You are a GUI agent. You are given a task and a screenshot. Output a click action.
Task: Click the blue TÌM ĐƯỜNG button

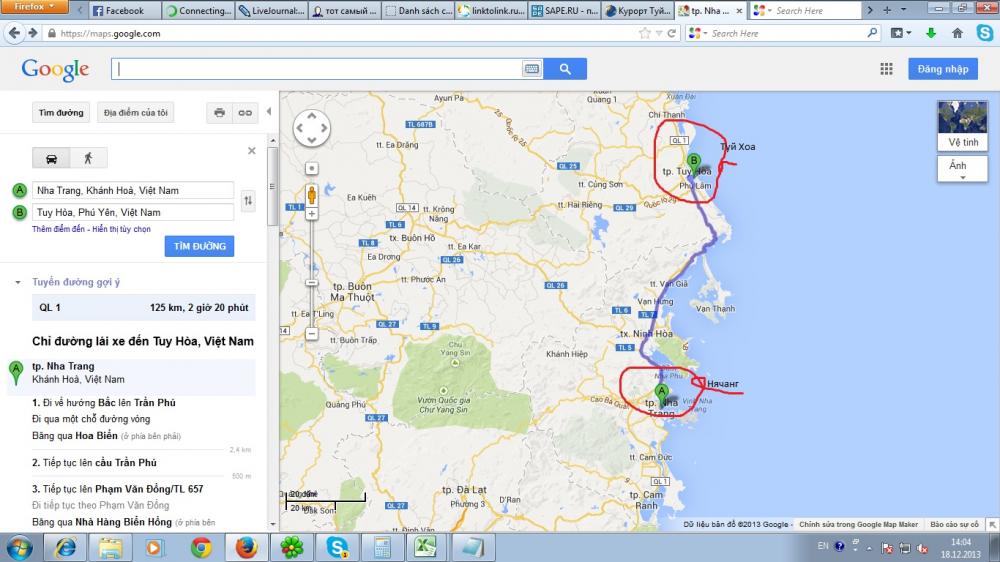(x=199, y=245)
